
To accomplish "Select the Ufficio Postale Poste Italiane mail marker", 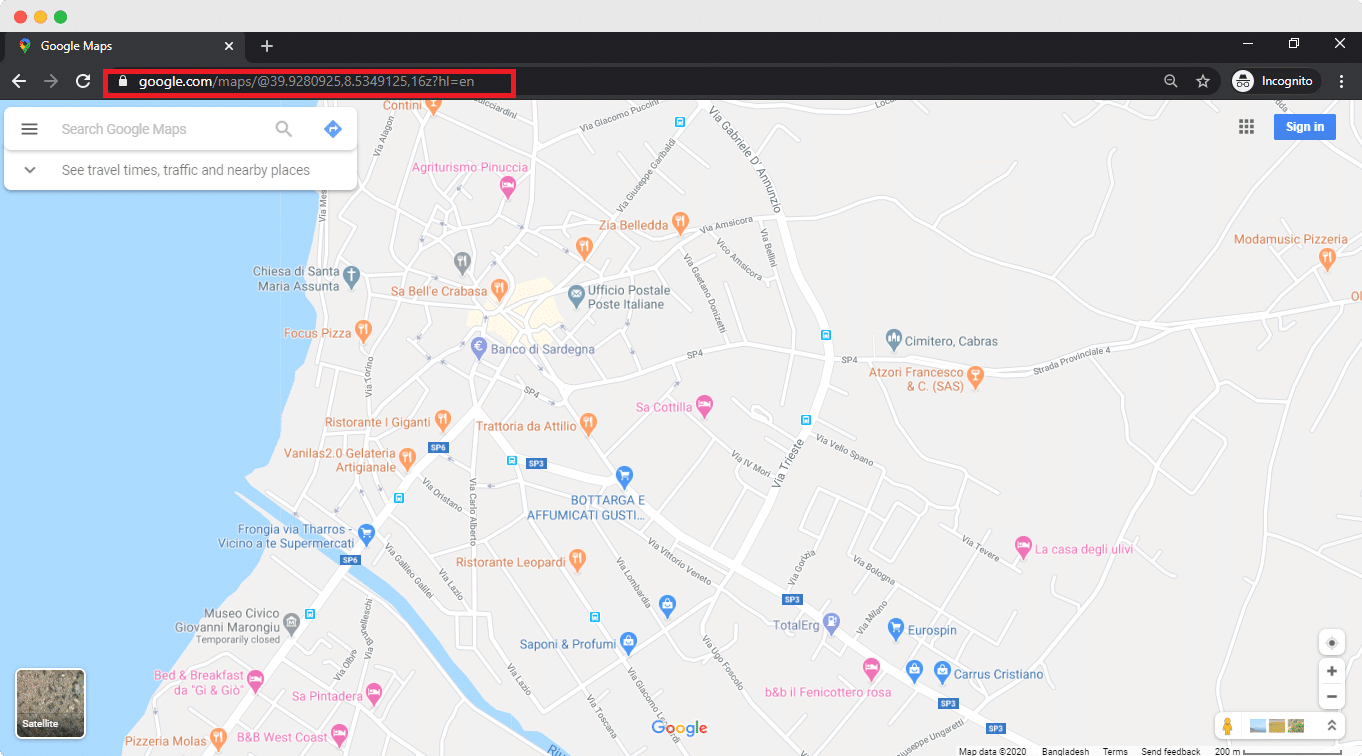I will [576, 295].
